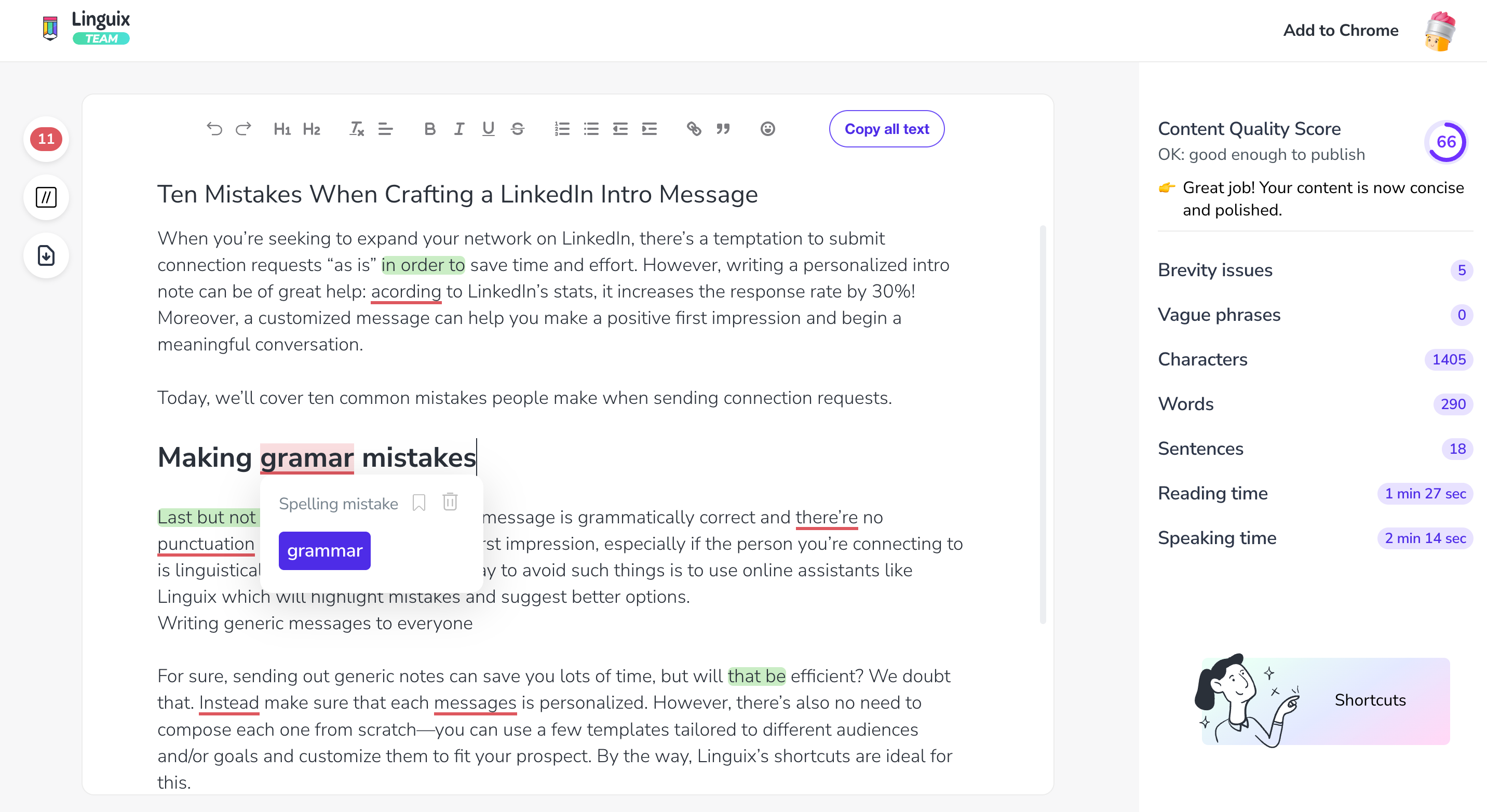Insert a hyperlink with link icon
Viewport: 1487px width, 812px height.
[x=694, y=129]
